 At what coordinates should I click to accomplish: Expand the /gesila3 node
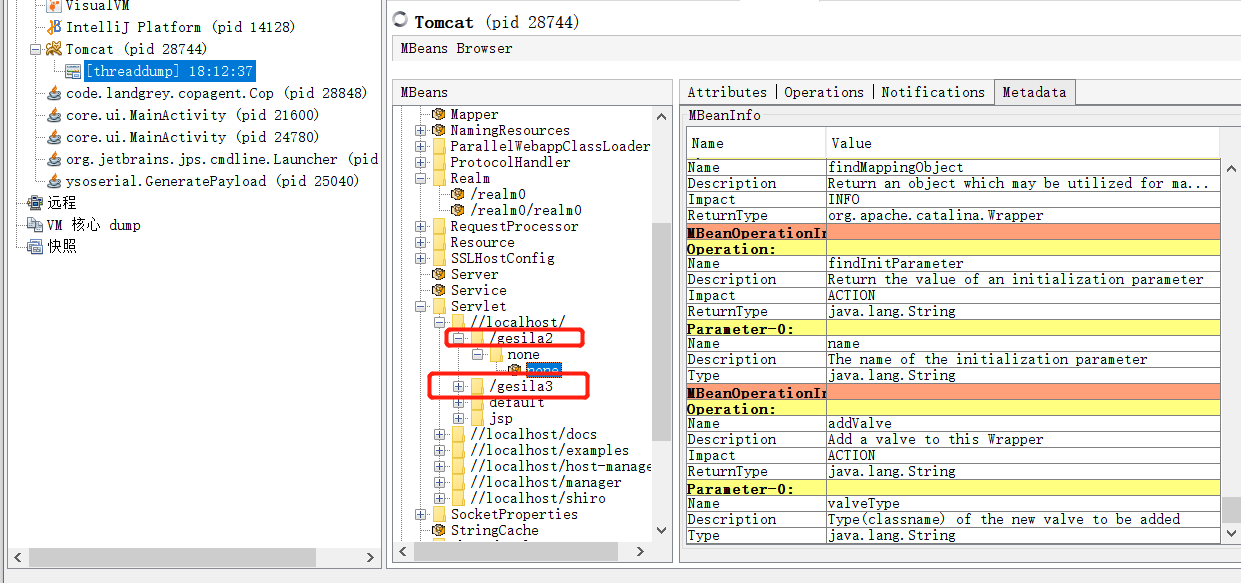pyautogui.click(x=459, y=386)
